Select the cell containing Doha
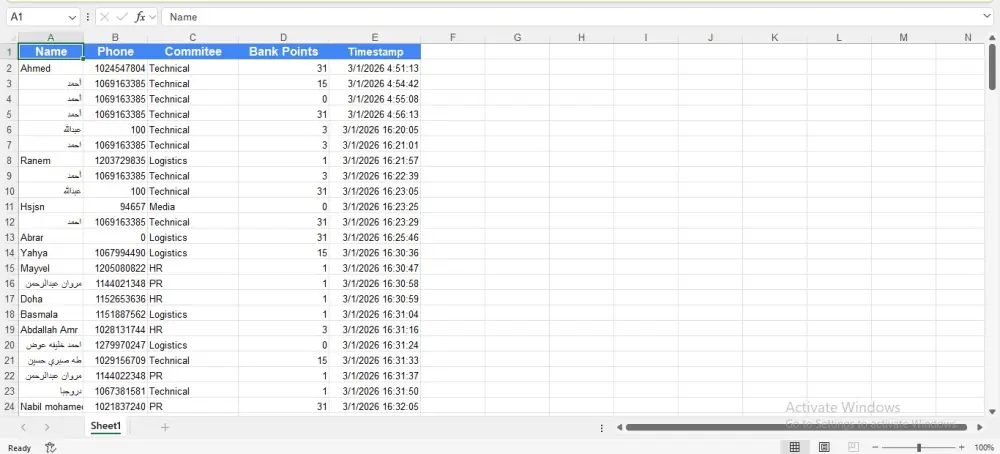Screen dimensions: 1000x454 click(51, 299)
